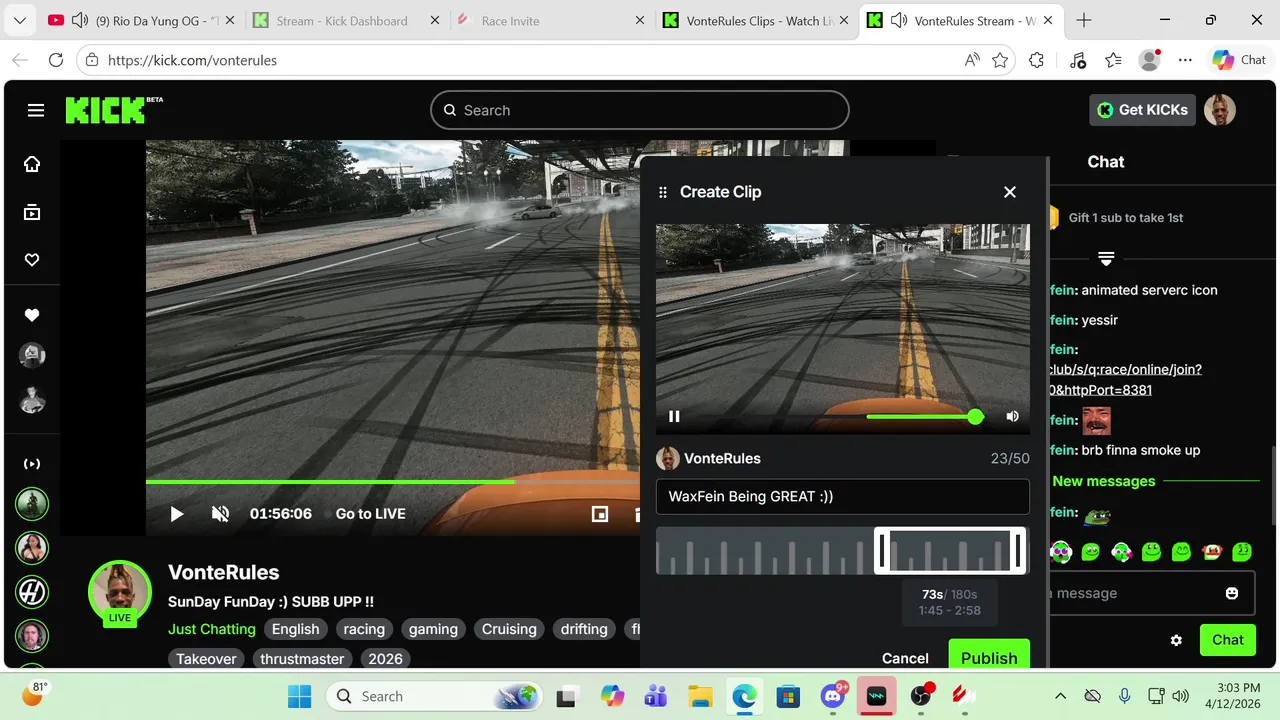The width and height of the screenshot is (1280, 720).
Task: Mute the clip preview volume
Action: point(1012,416)
